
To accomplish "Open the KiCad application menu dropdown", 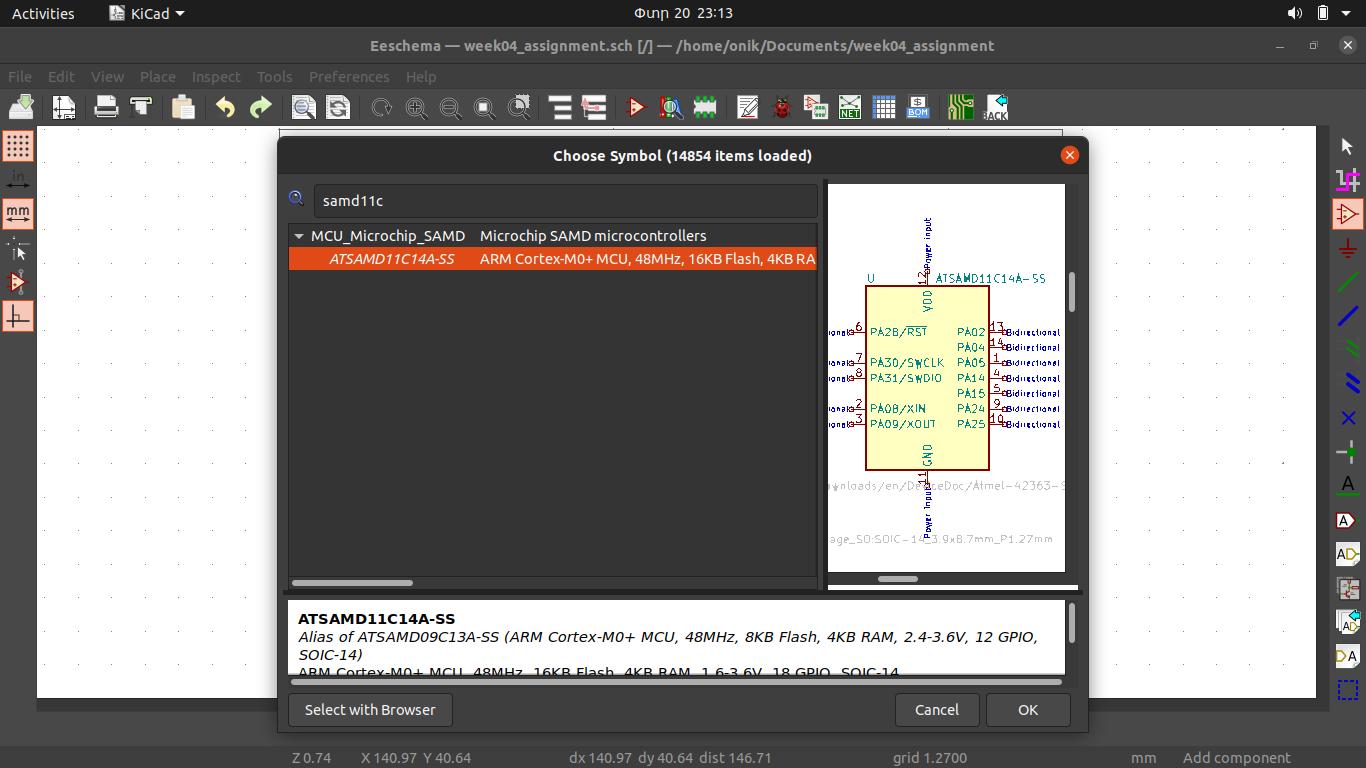I will click(x=146, y=13).
